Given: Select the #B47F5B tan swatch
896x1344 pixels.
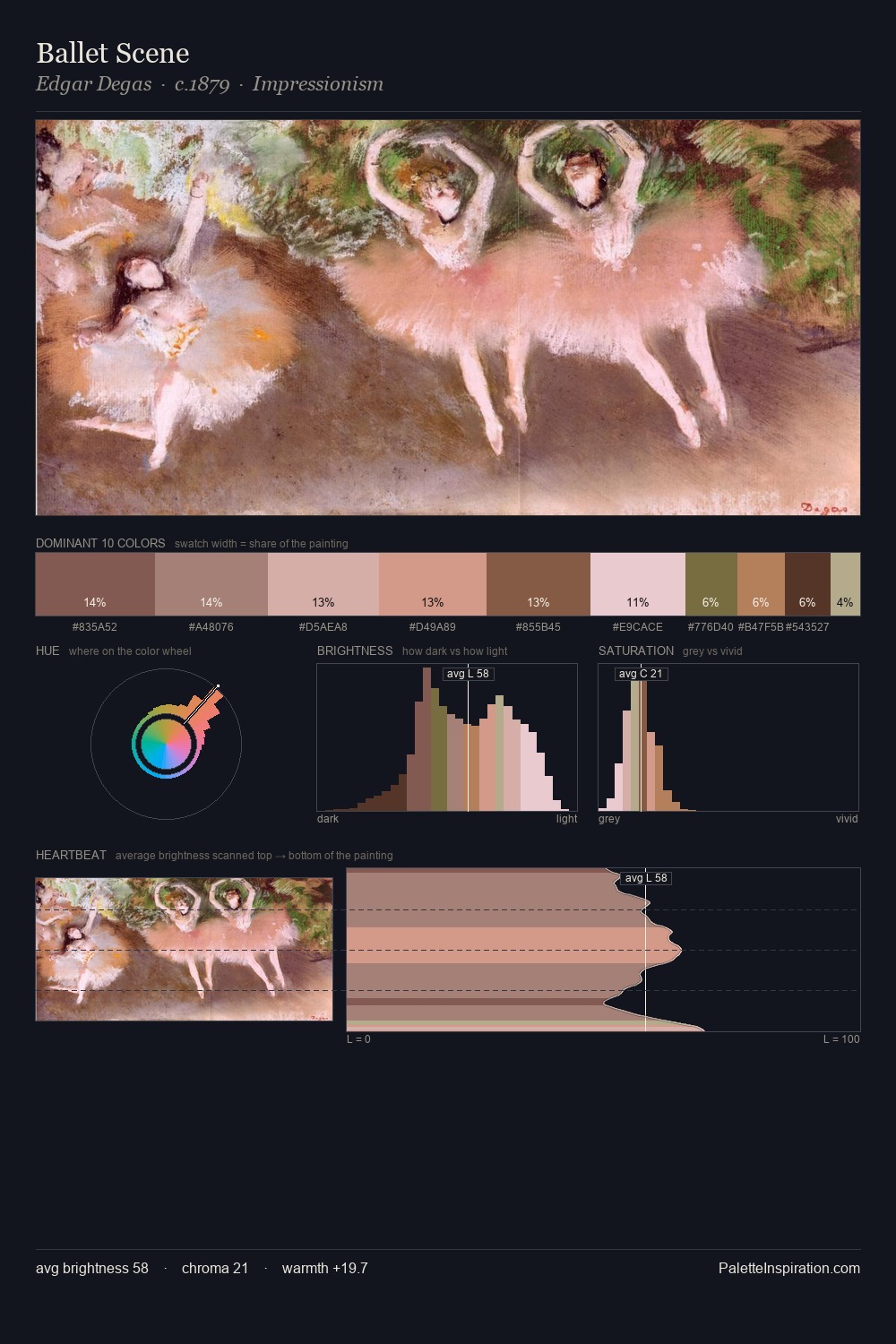Looking at the screenshot, I should [761, 584].
